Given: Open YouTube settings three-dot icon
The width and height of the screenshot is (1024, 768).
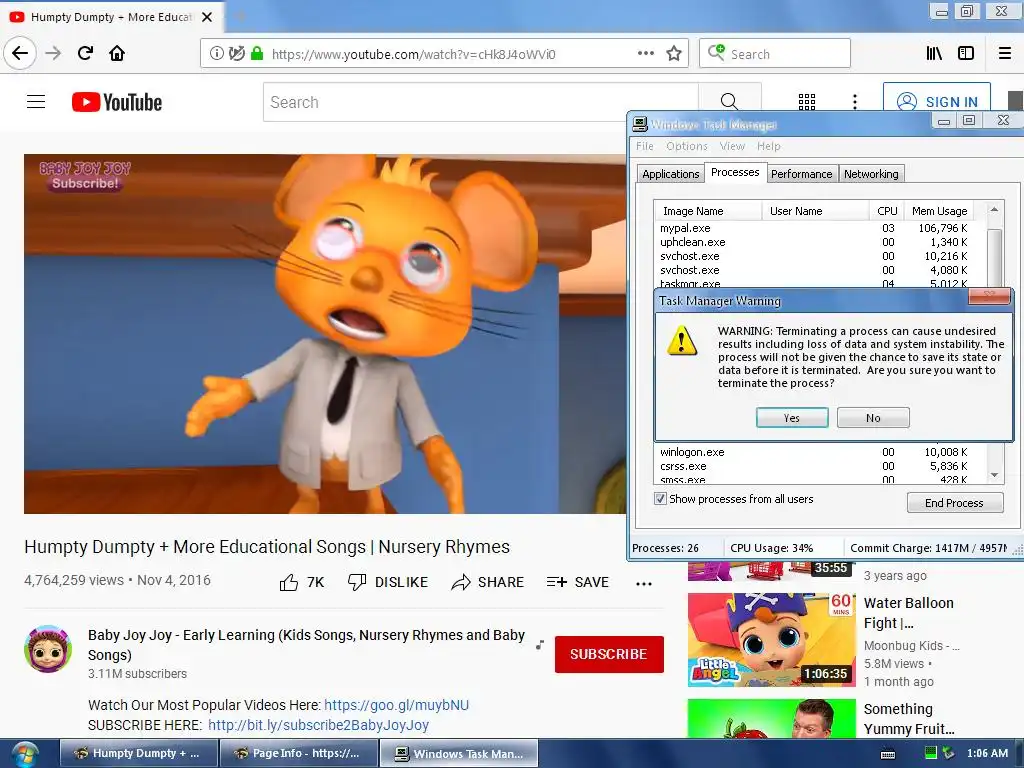Looking at the screenshot, I should tap(855, 102).
